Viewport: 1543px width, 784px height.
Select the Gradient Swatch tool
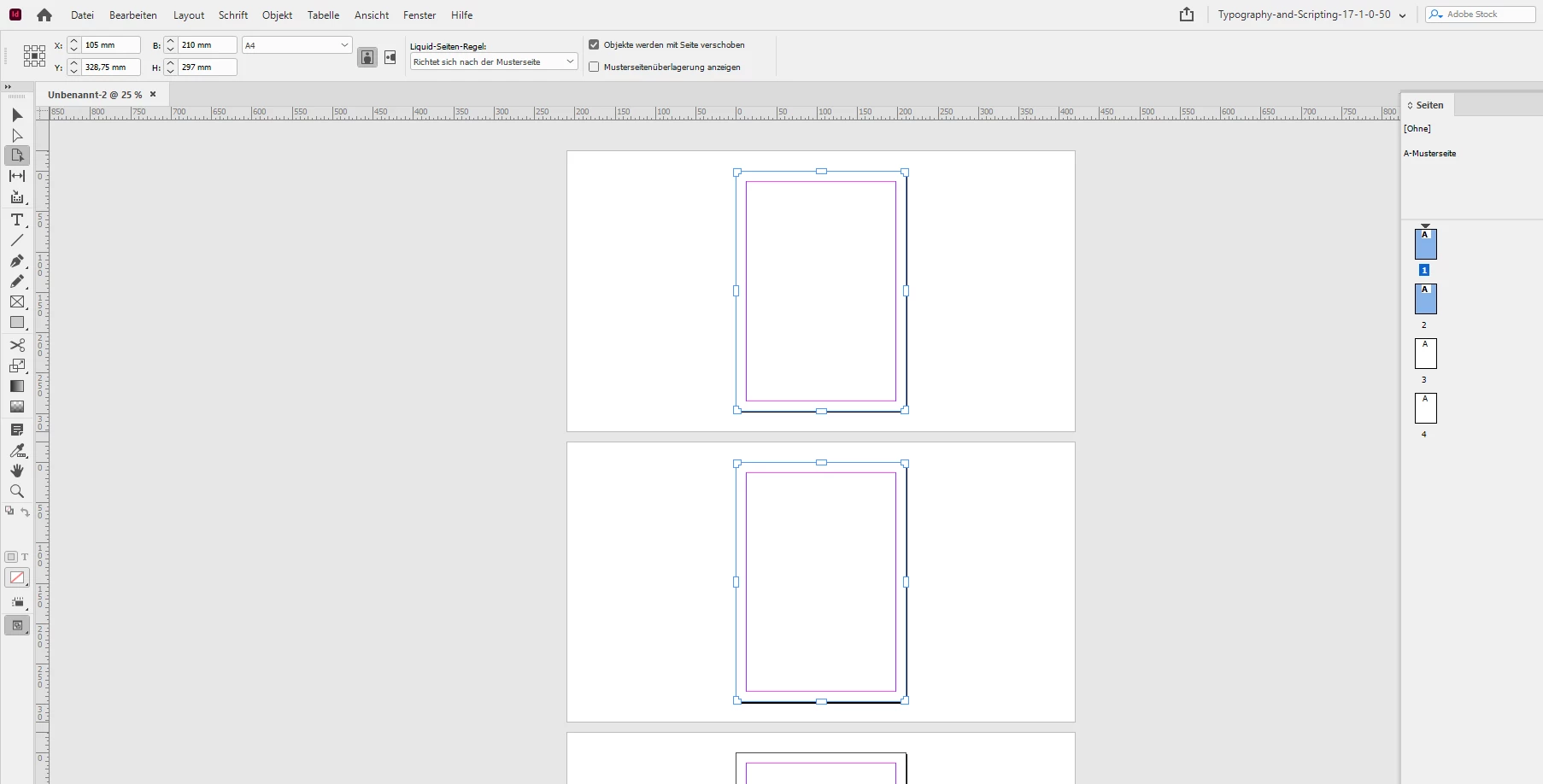point(17,386)
